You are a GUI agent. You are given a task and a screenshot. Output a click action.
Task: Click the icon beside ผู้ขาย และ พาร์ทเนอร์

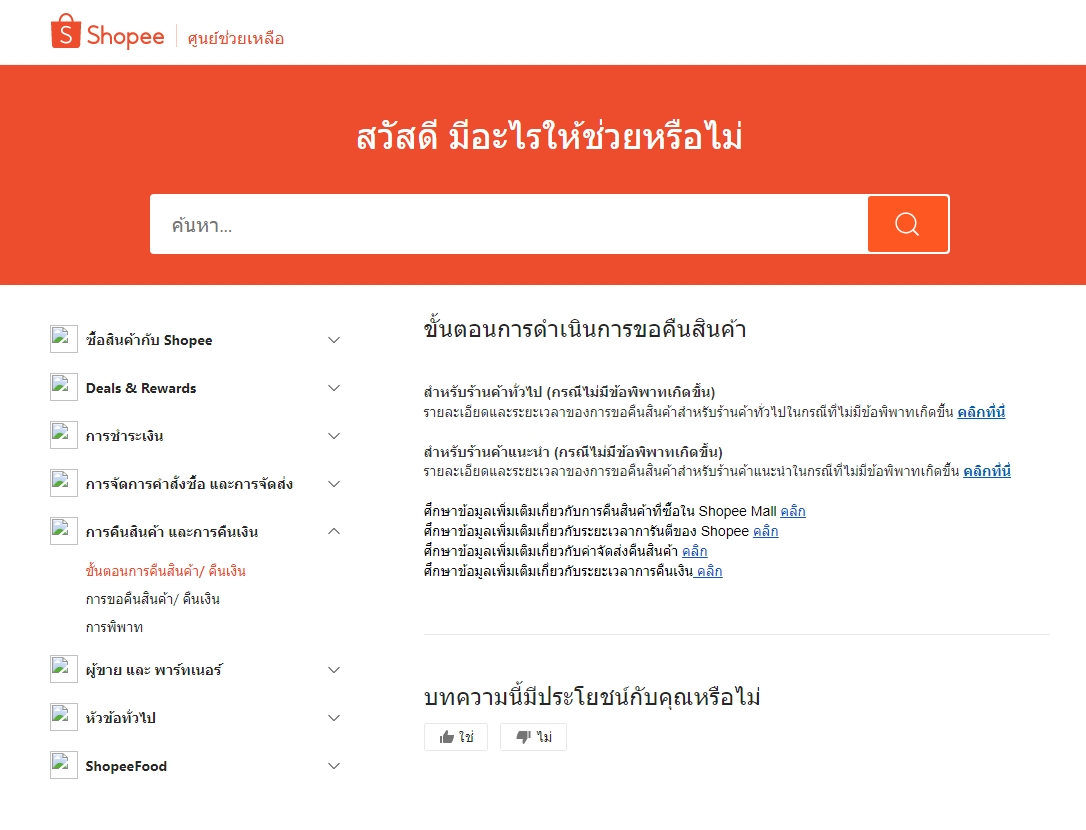click(x=64, y=669)
